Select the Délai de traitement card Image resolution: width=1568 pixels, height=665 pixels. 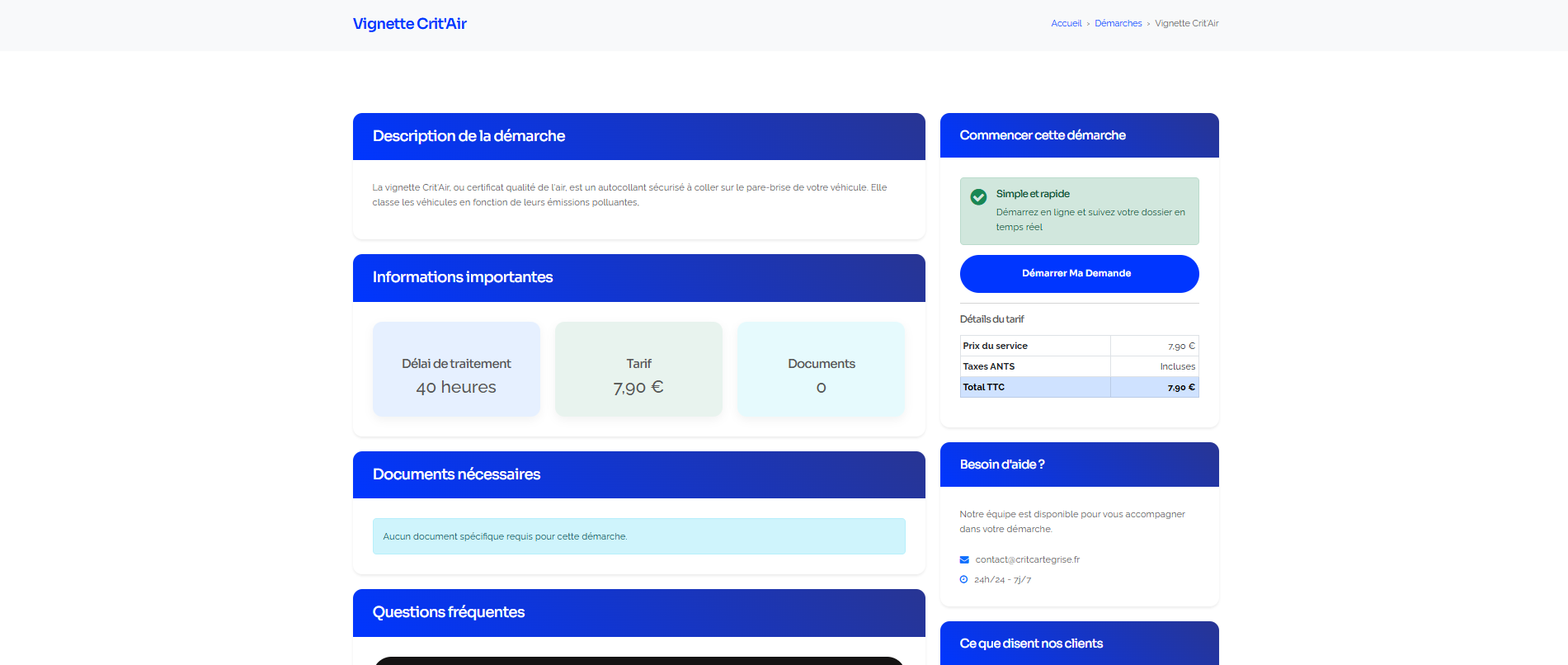(456, 369)
